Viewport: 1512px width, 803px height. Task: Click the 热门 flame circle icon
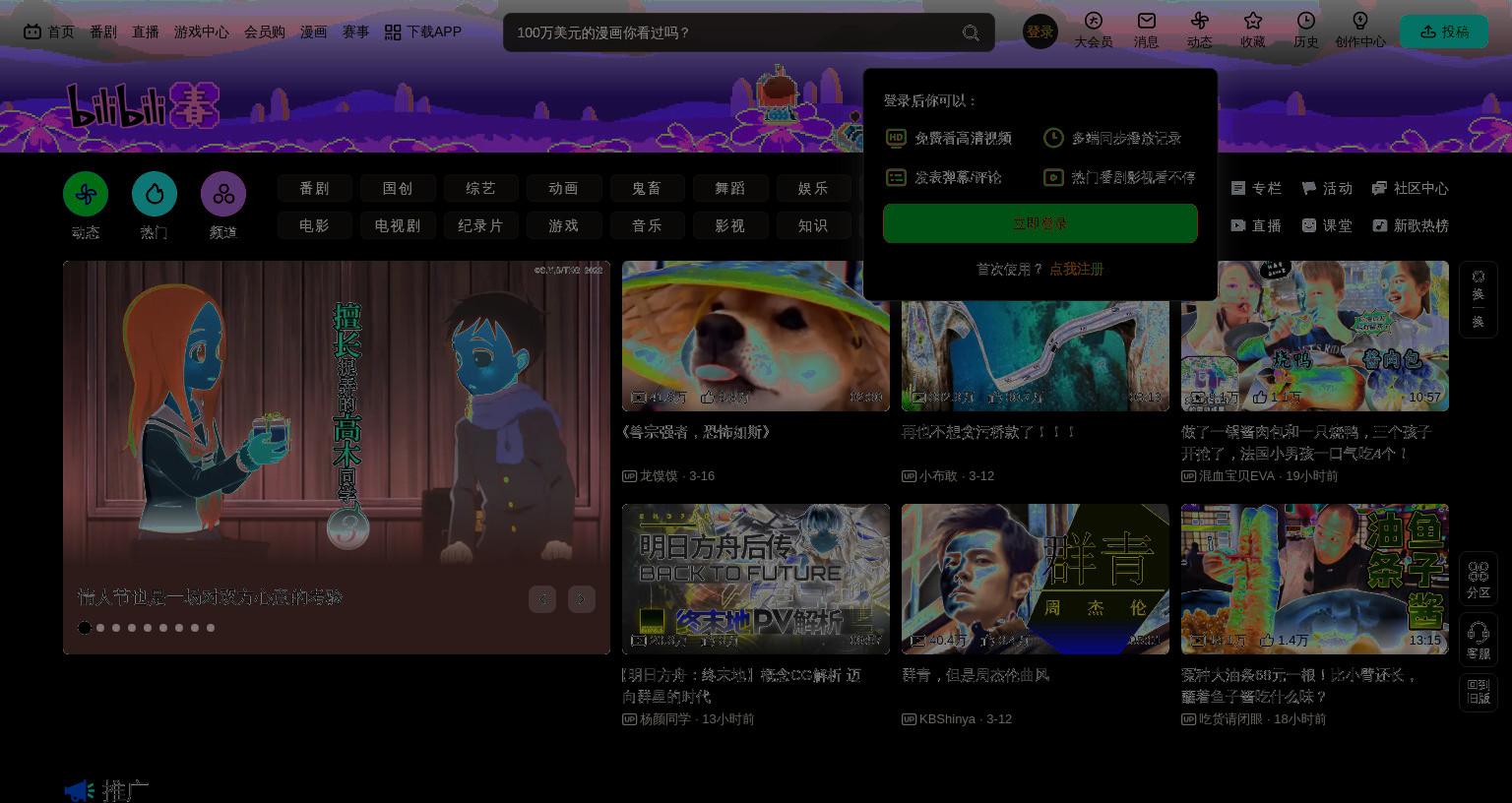[x=155, y=194]
